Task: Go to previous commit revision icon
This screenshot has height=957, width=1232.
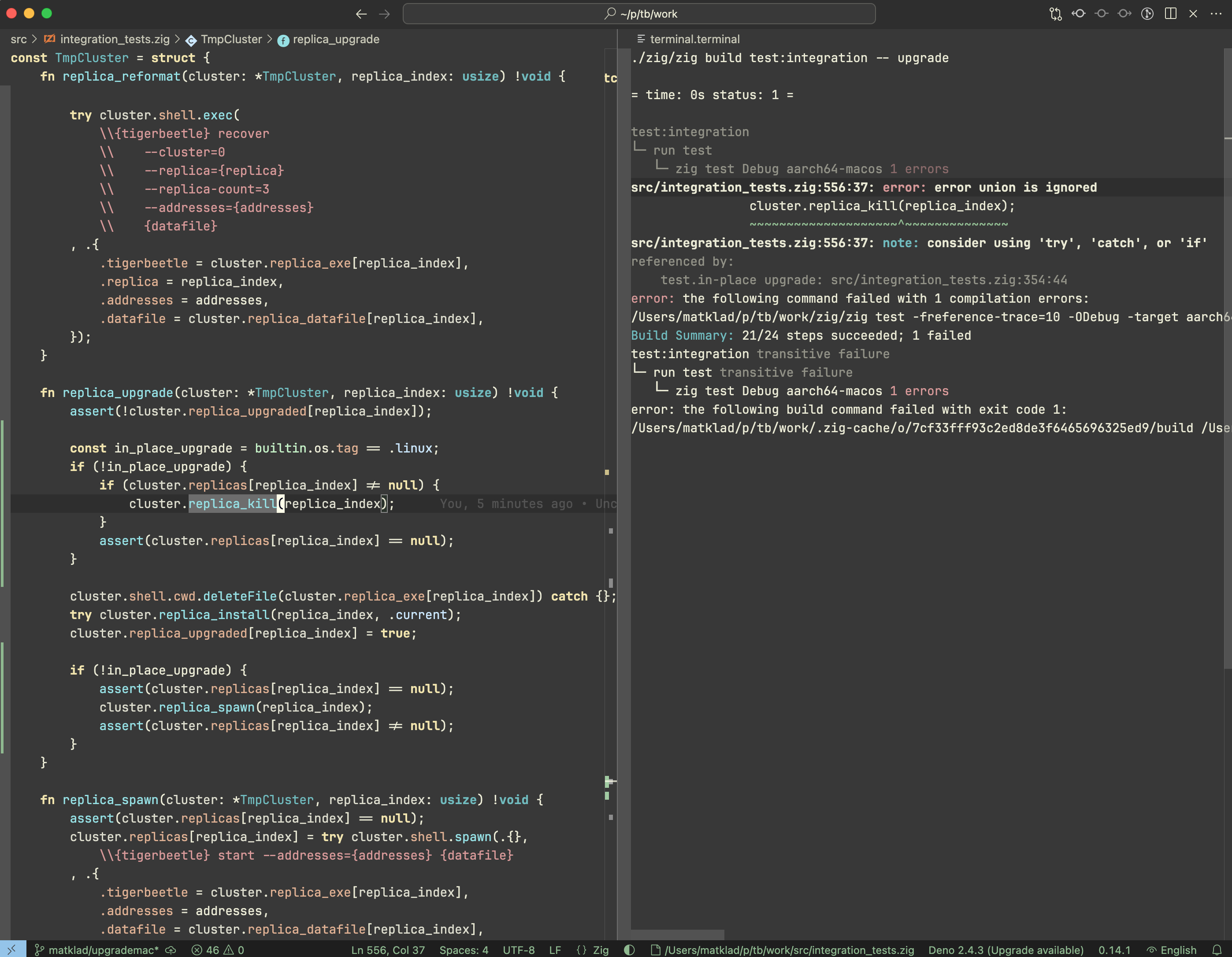Action: click(1079, 14)
